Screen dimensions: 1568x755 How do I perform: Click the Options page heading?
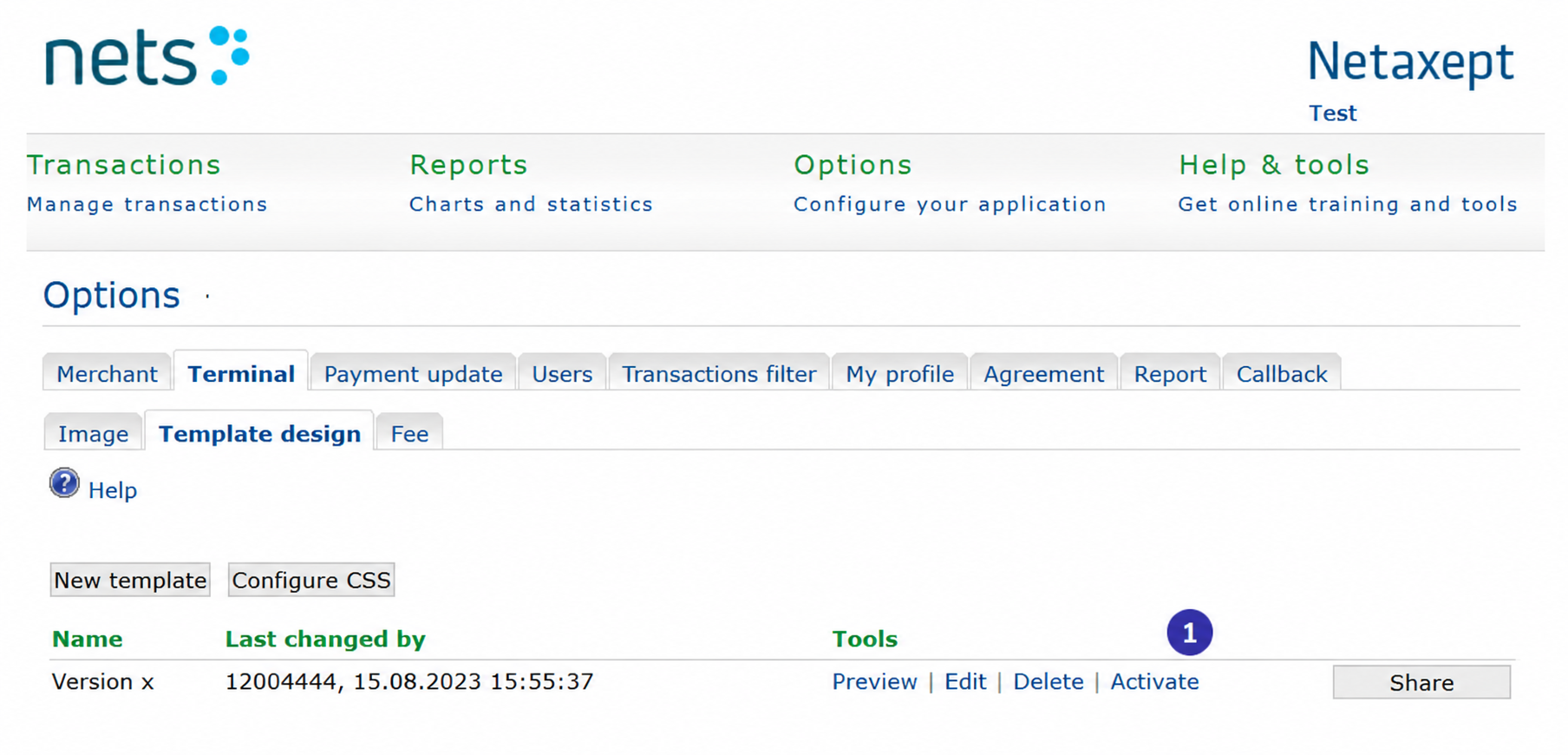[x=112, y=295]
